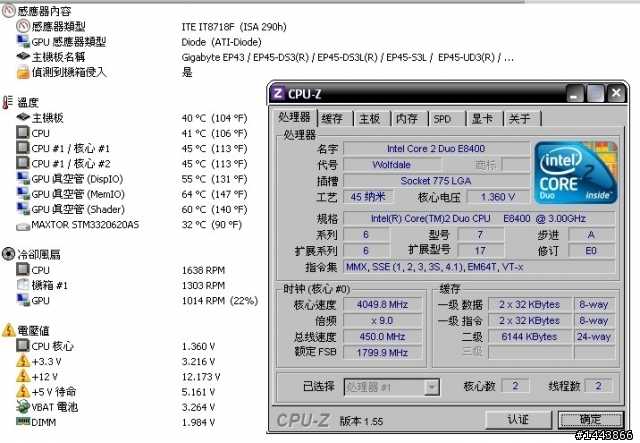Click the 12.173 V reading
The width and height of the screenshot is (640, 443).
click(200, 377)
